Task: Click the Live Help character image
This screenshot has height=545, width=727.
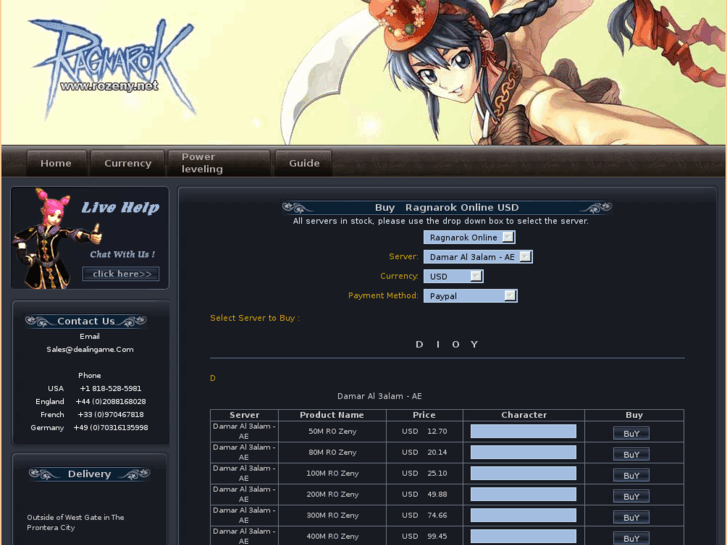Action: [x=57, y=238]
